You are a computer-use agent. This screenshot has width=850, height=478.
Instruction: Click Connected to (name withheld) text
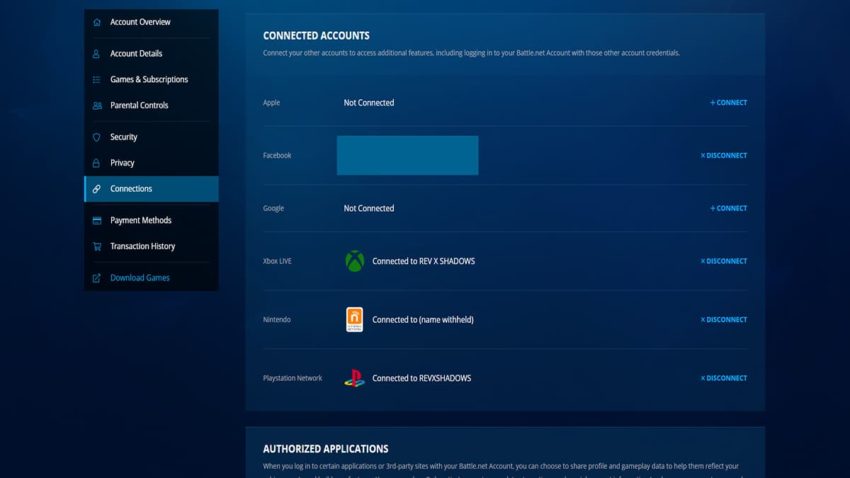423,320
